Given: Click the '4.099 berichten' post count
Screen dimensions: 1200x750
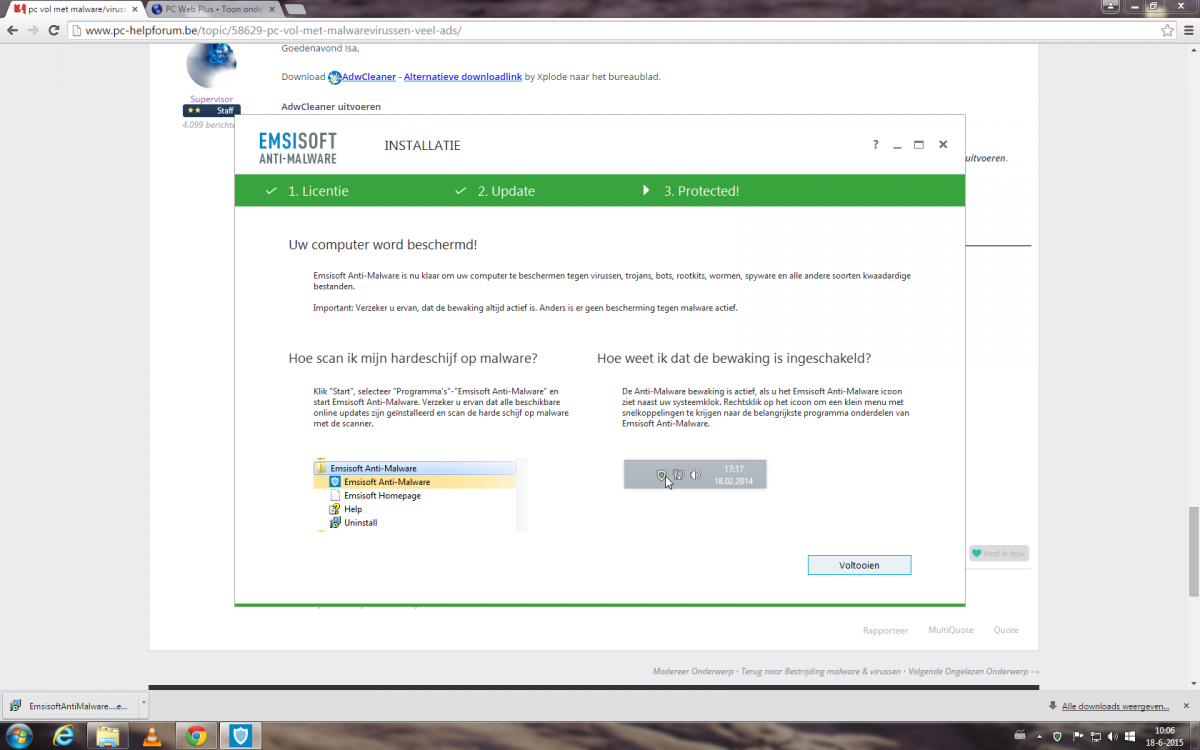Looking at the screenshot, I should coord(209,126).
